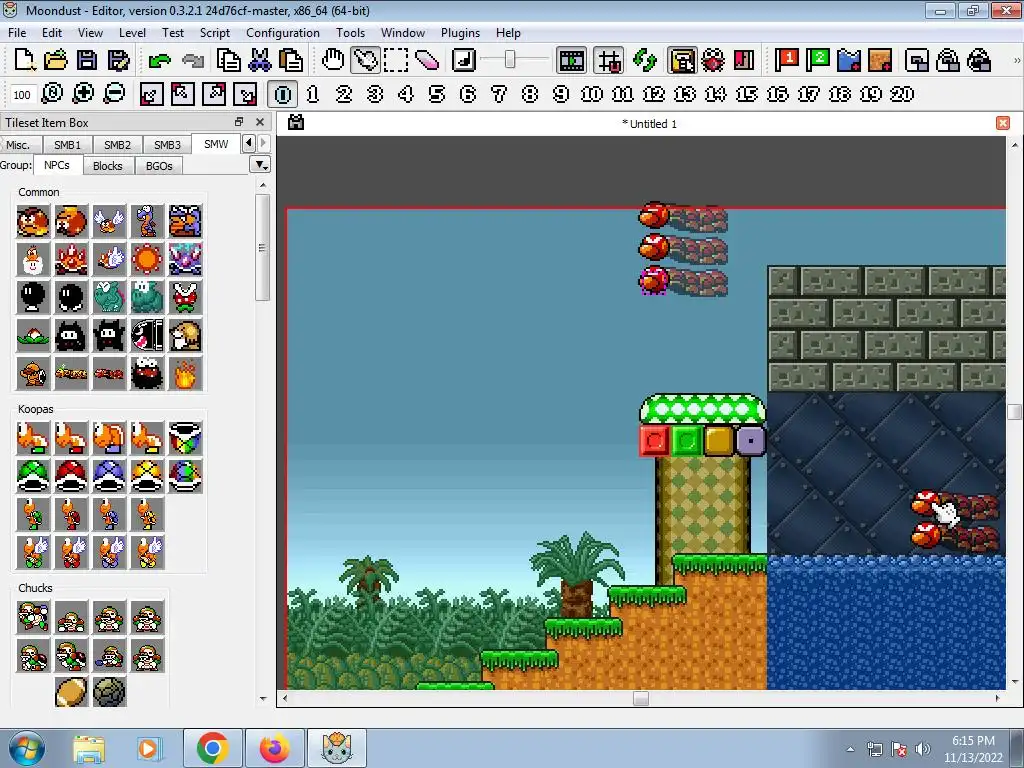This screenshot has height=768, width=1024.
Task: Toggle the music note button
Action: (x=464, y=61)
